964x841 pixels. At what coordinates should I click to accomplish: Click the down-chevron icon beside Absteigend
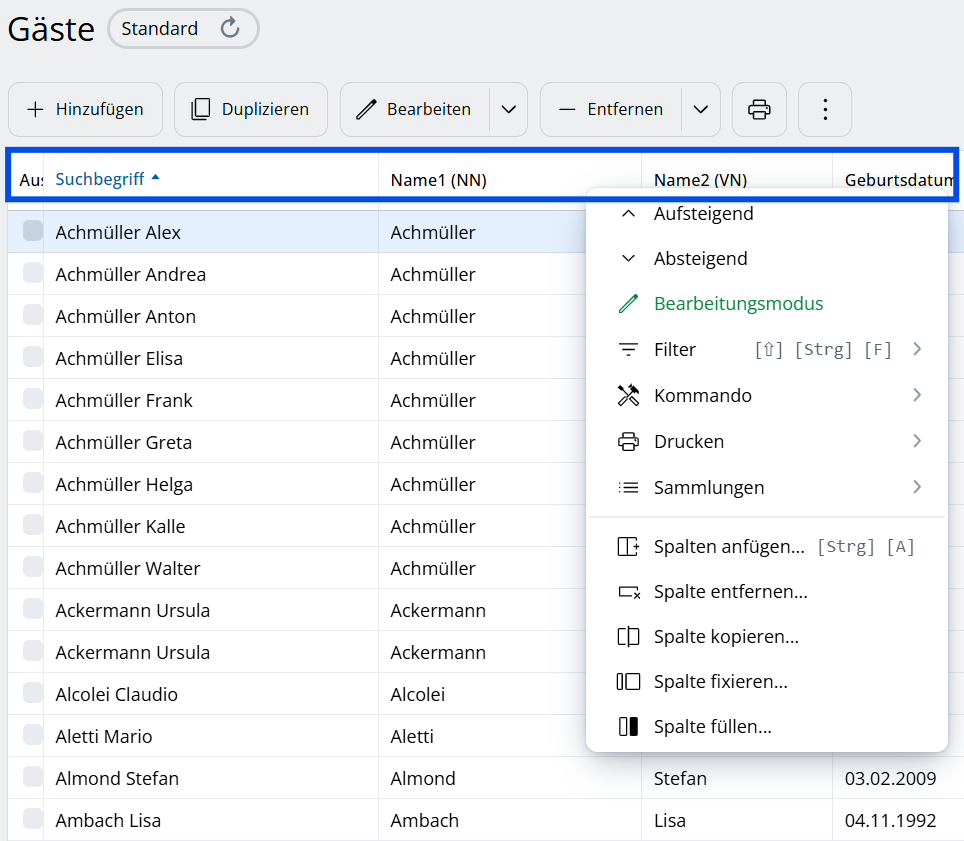click(628, 258)
